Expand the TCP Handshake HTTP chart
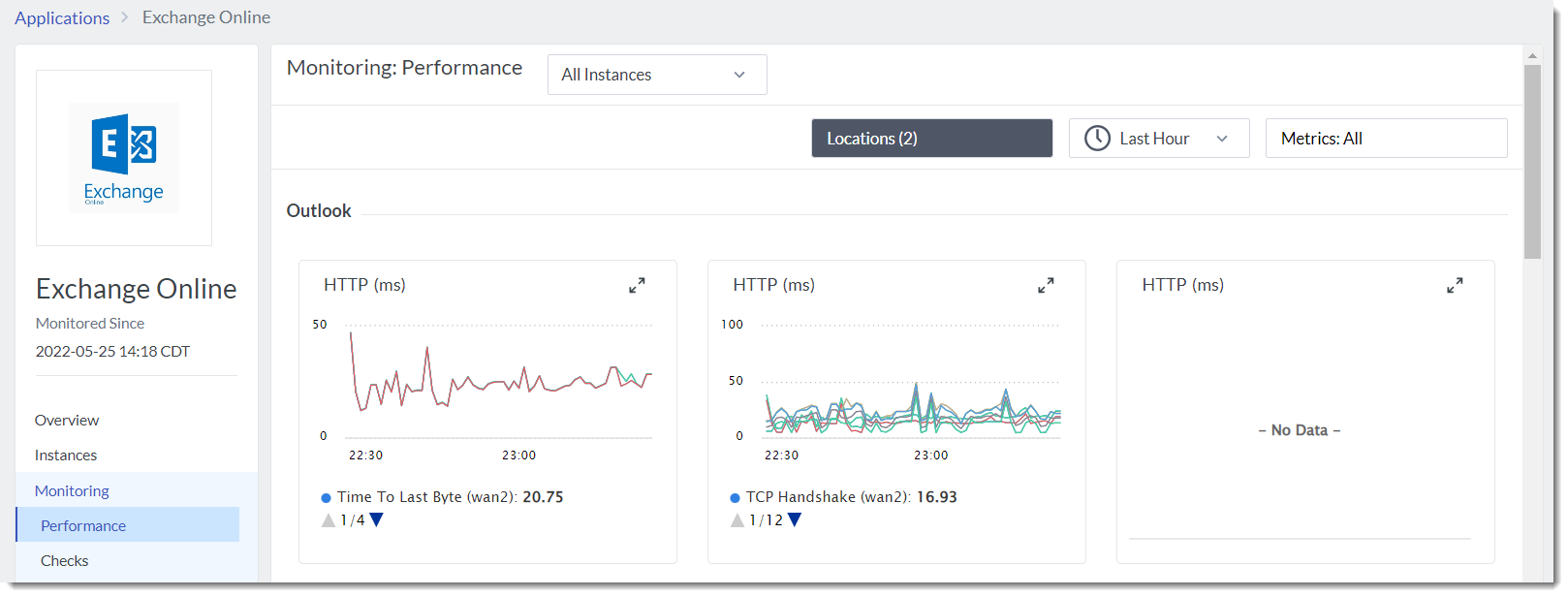 click(1046, 286)
